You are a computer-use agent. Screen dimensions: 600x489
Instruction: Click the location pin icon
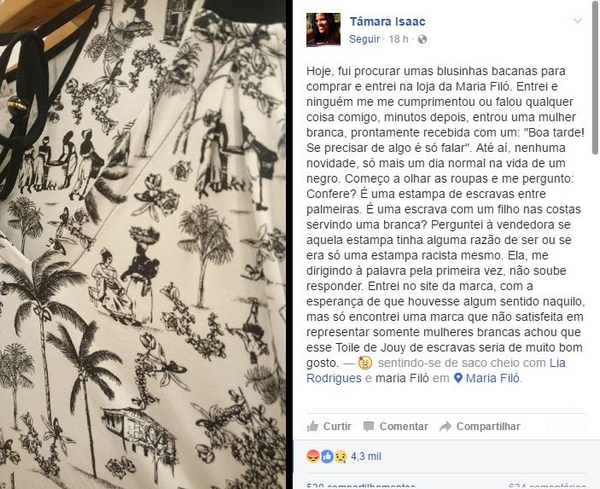point(458,378)
